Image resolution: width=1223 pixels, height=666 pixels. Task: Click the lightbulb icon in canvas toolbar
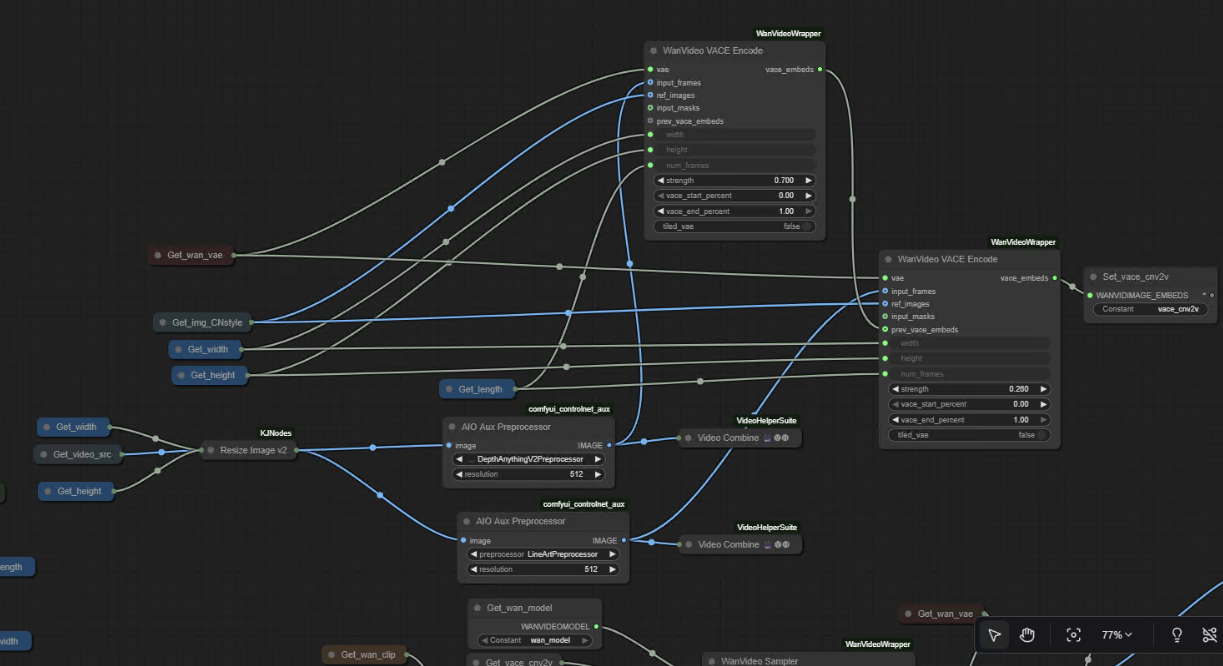[1177, 635]
